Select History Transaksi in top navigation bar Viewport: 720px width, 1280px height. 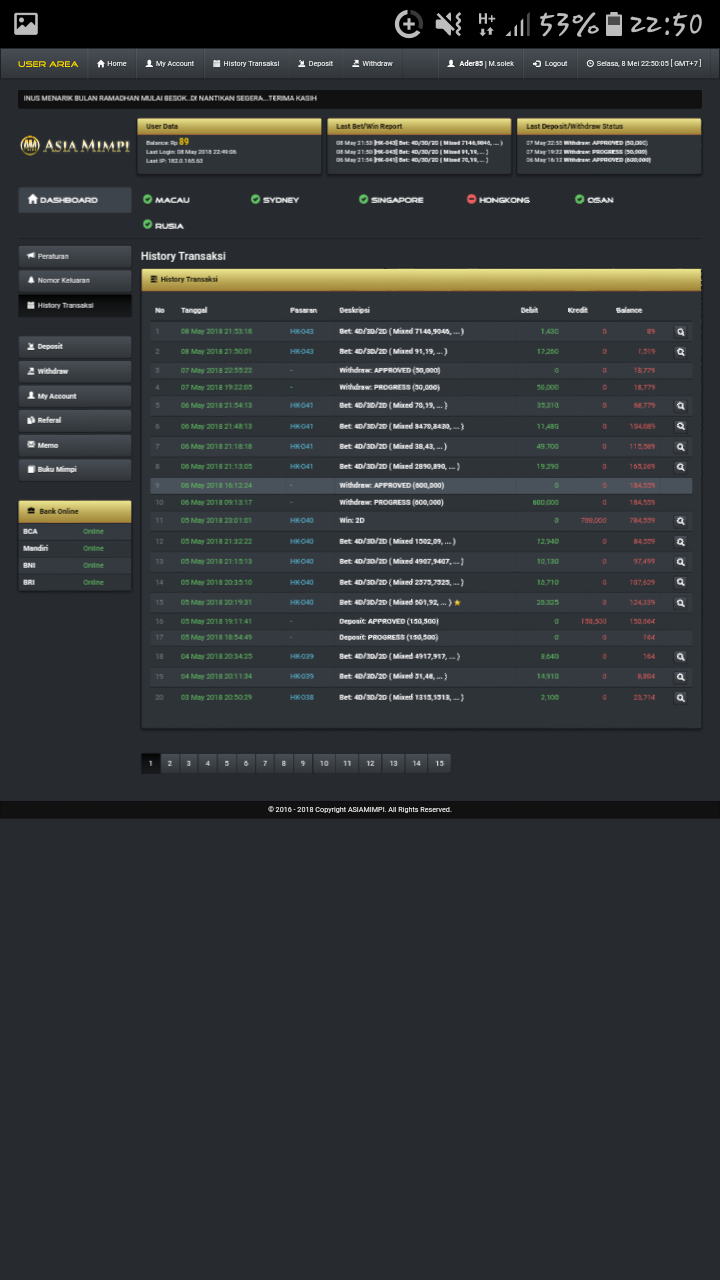point(246,64)
